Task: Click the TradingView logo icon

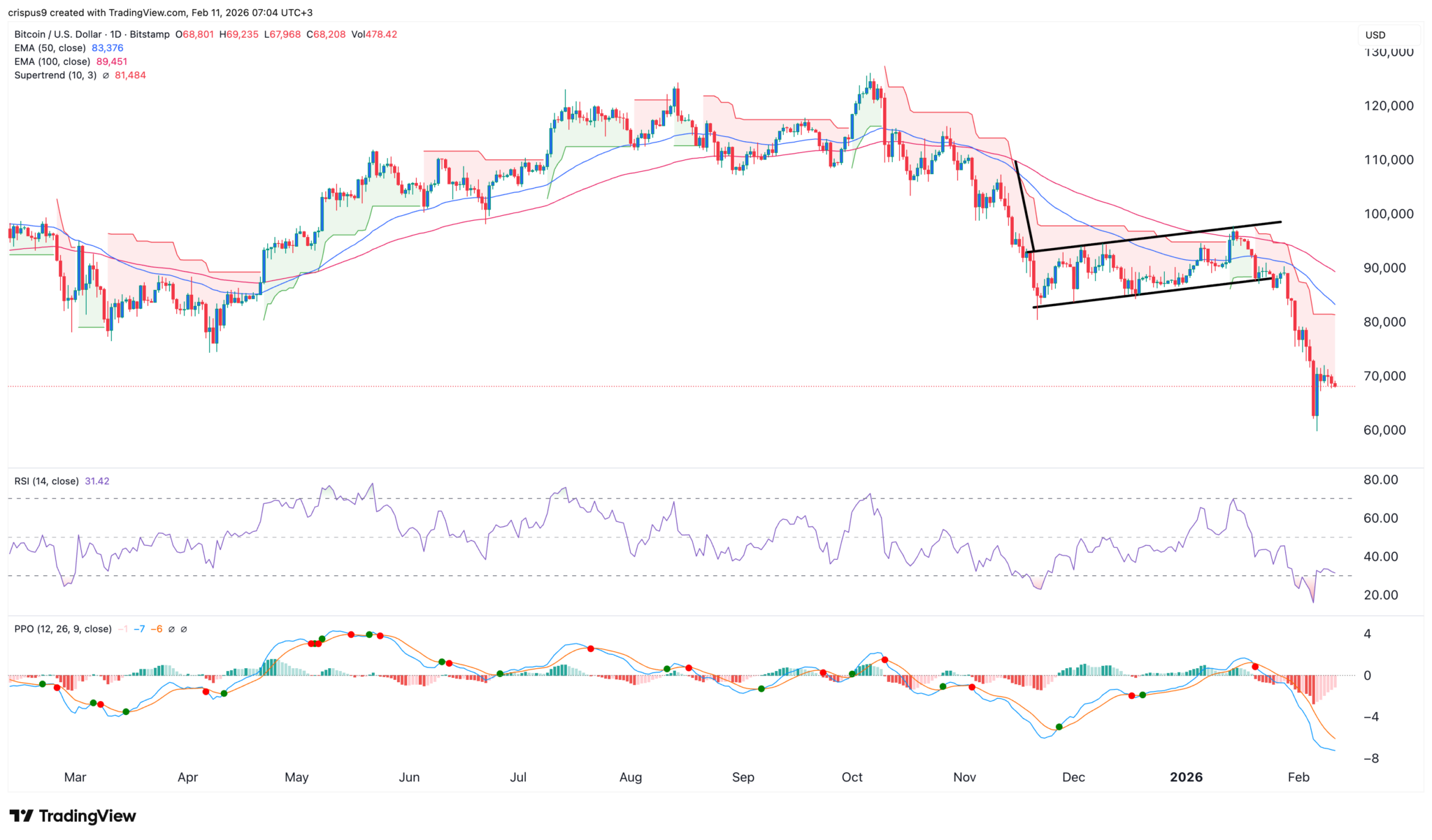Action: tap(21, 816)
